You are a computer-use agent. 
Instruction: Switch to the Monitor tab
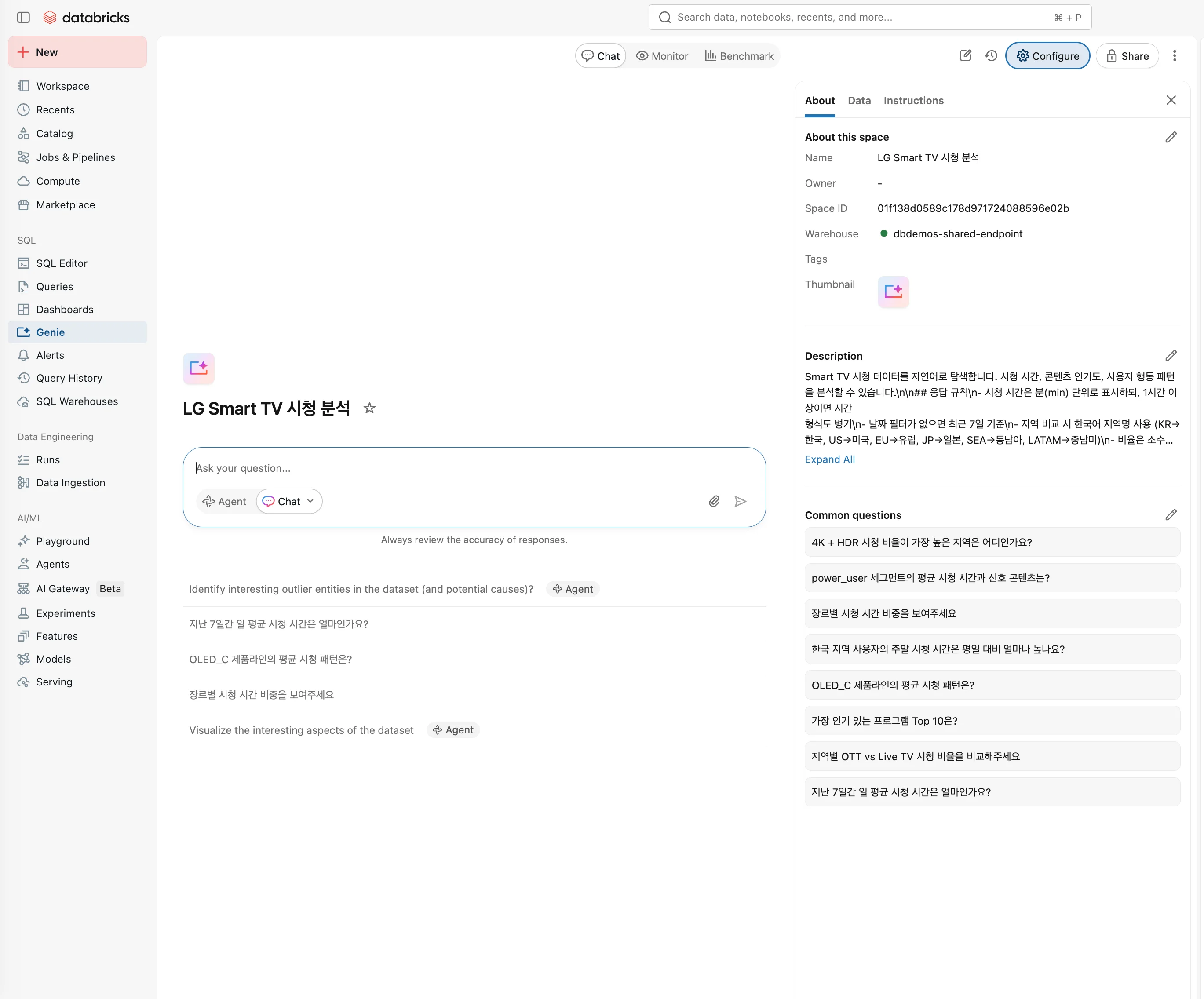coord(662,56)
